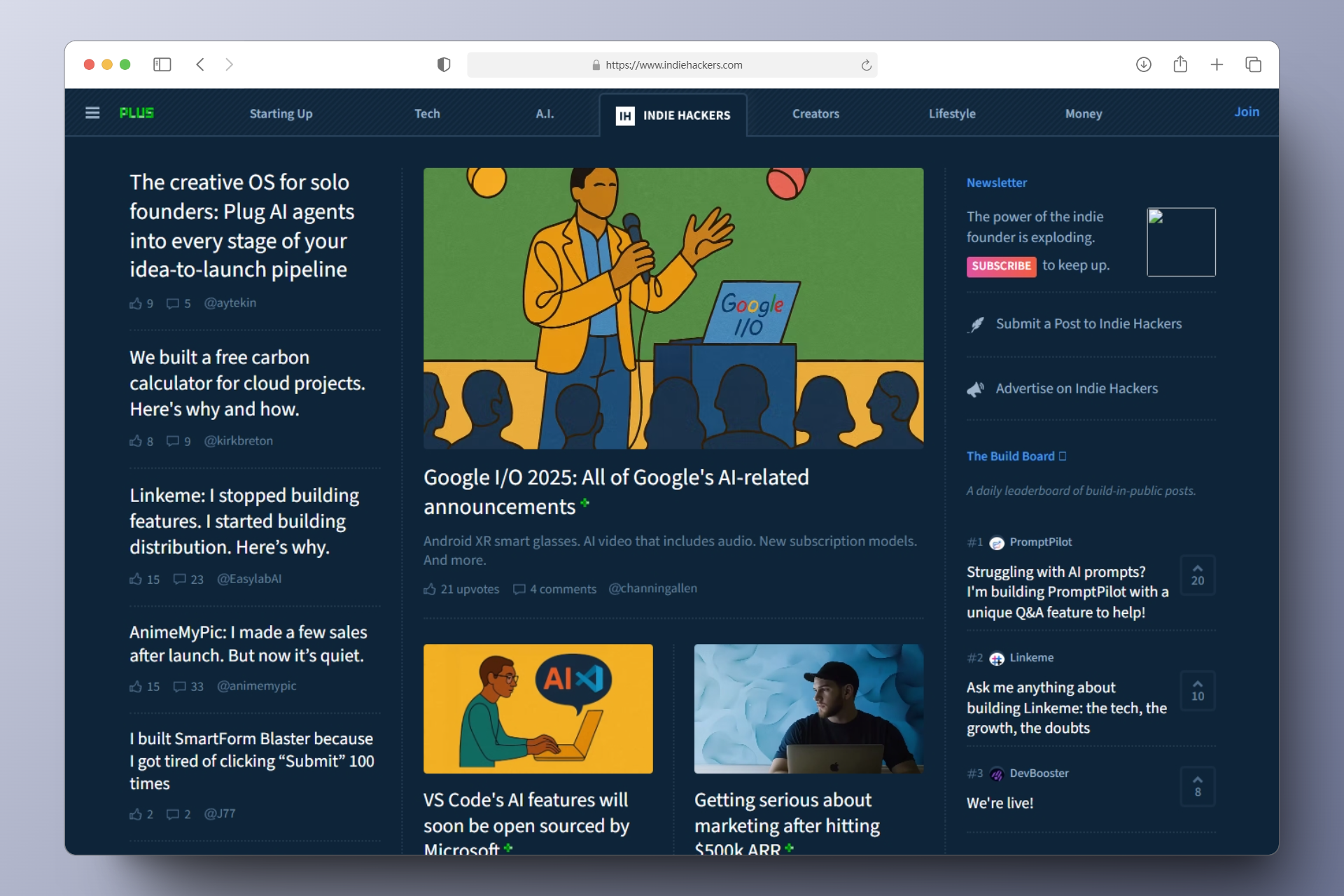Open the Struggling with AI prompts post
Screen dimensions: 1344x896
click(x=1067, y=592)
